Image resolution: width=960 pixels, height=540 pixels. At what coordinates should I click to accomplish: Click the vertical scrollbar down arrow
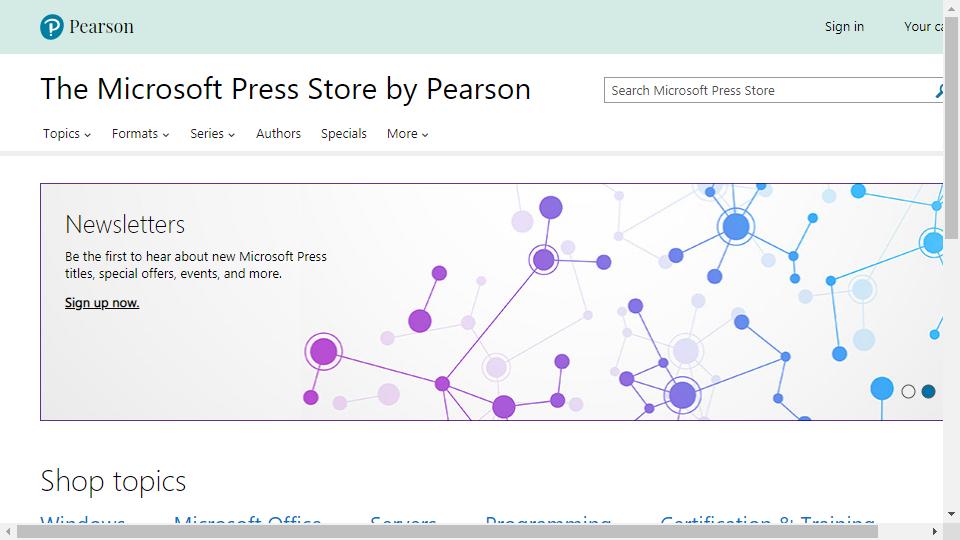pyautogui.click(x=952, y=516)
